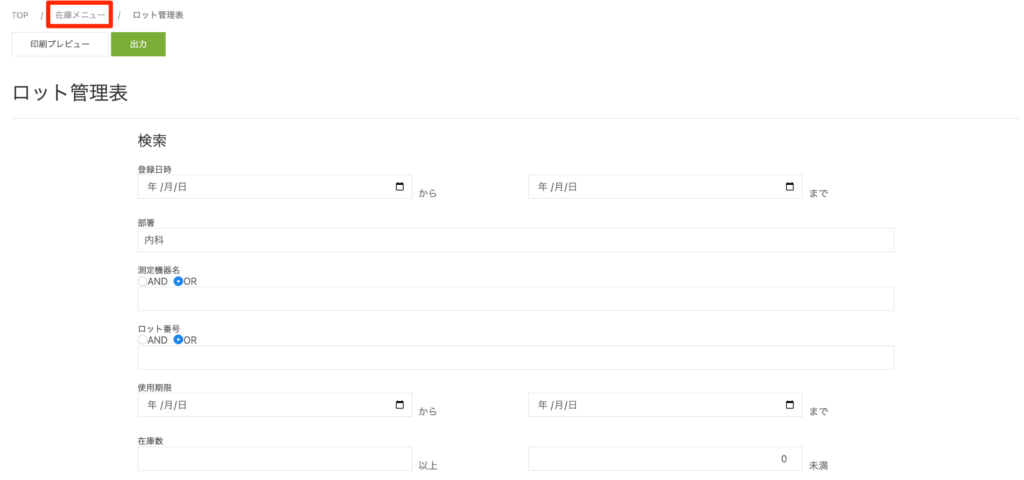Click the 部署 field containing 内科
This screenshot has height=480, width=1024.
coord(515,240)
